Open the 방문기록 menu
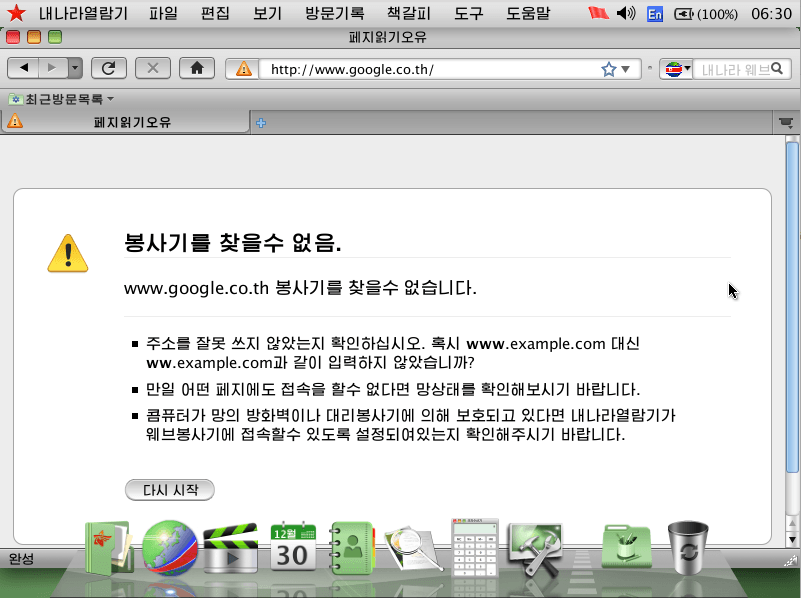 (x=335, y=13)
